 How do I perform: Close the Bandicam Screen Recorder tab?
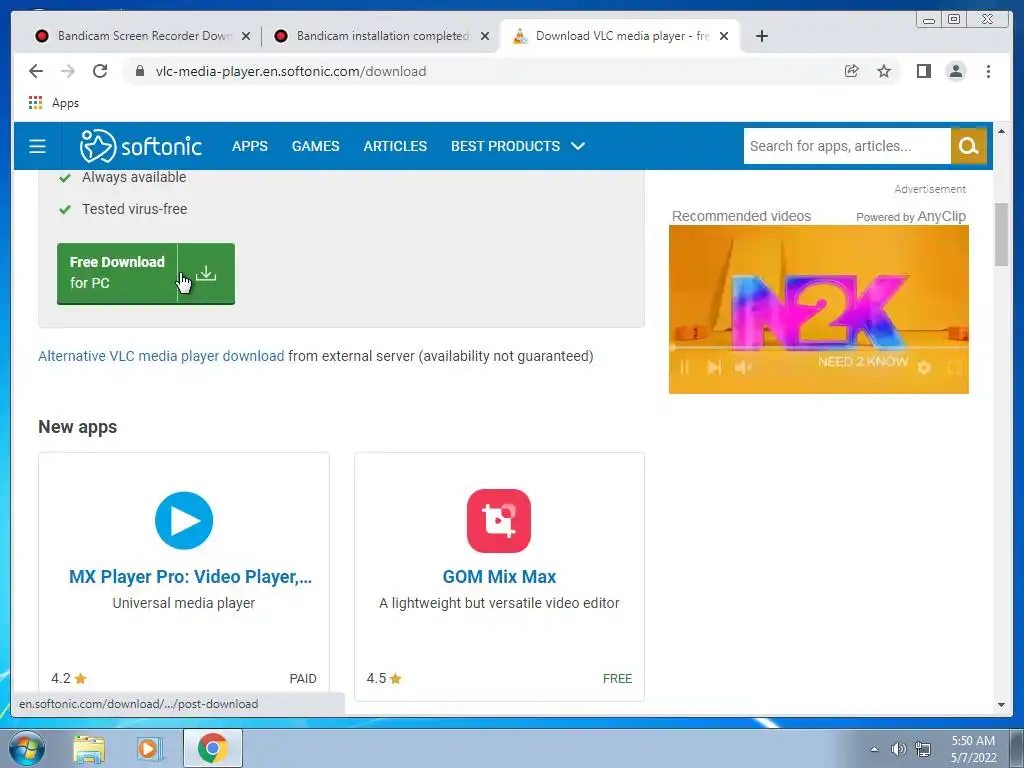[x=246, y=36]
